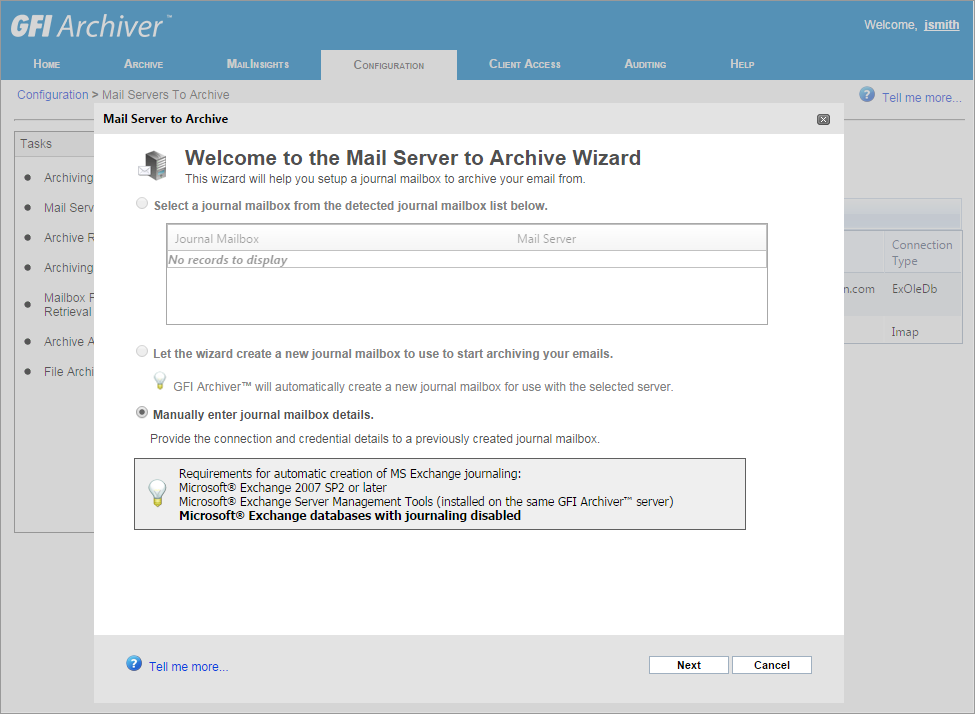The height and width of the screenshot is (714, 975).
Task: Close the Mail Server to Archive dialog
Action: click(823, 119)
